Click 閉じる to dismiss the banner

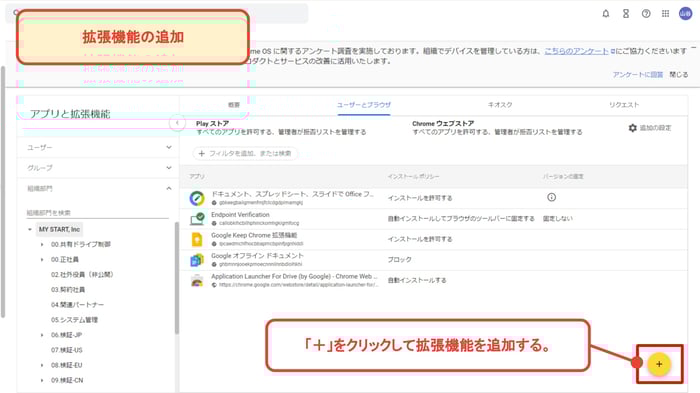click(679, 75)
